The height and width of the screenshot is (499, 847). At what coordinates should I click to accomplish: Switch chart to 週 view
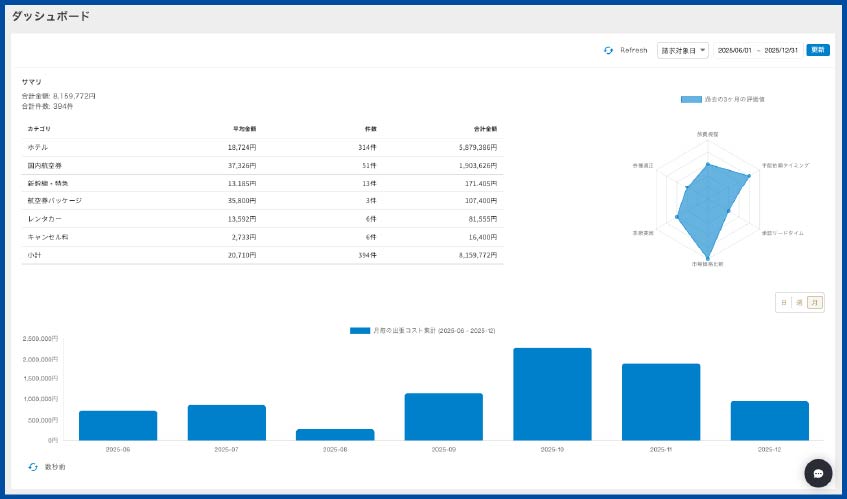[x=799, y=302]
